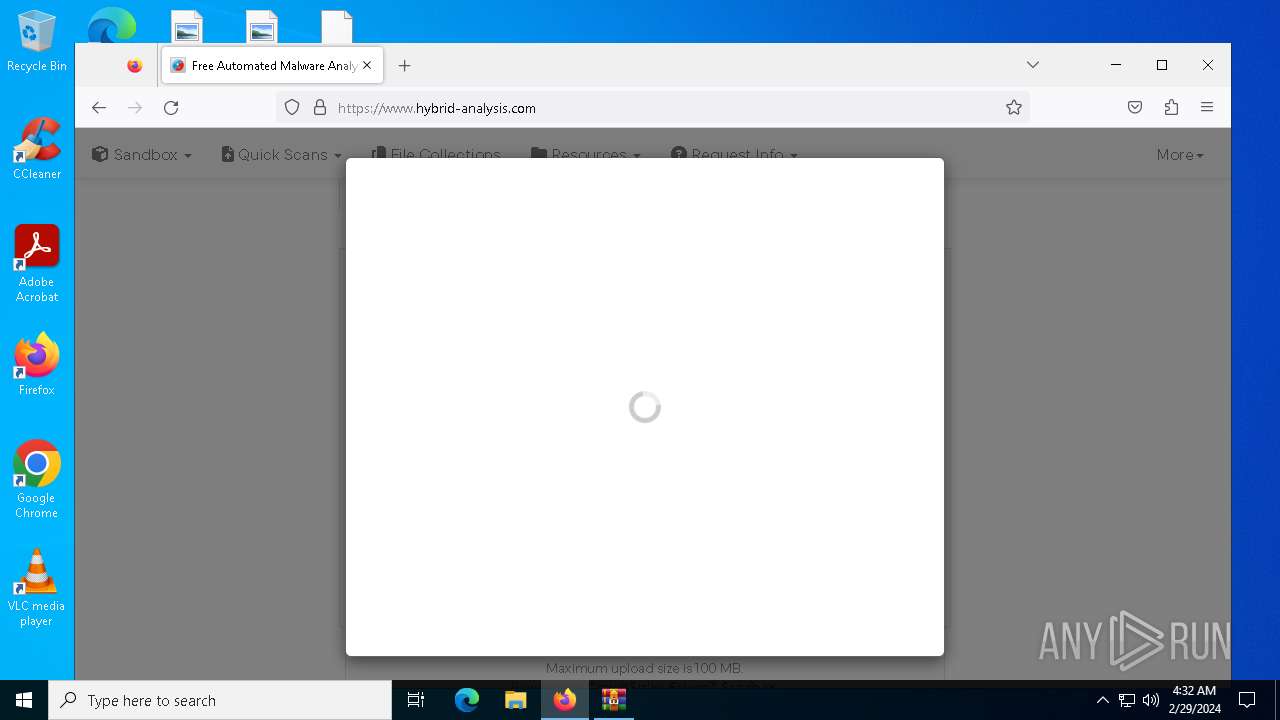Screen dimensions: 1280x720
Task: Open the Firefox View pinned button
Action: click(135, 66)
